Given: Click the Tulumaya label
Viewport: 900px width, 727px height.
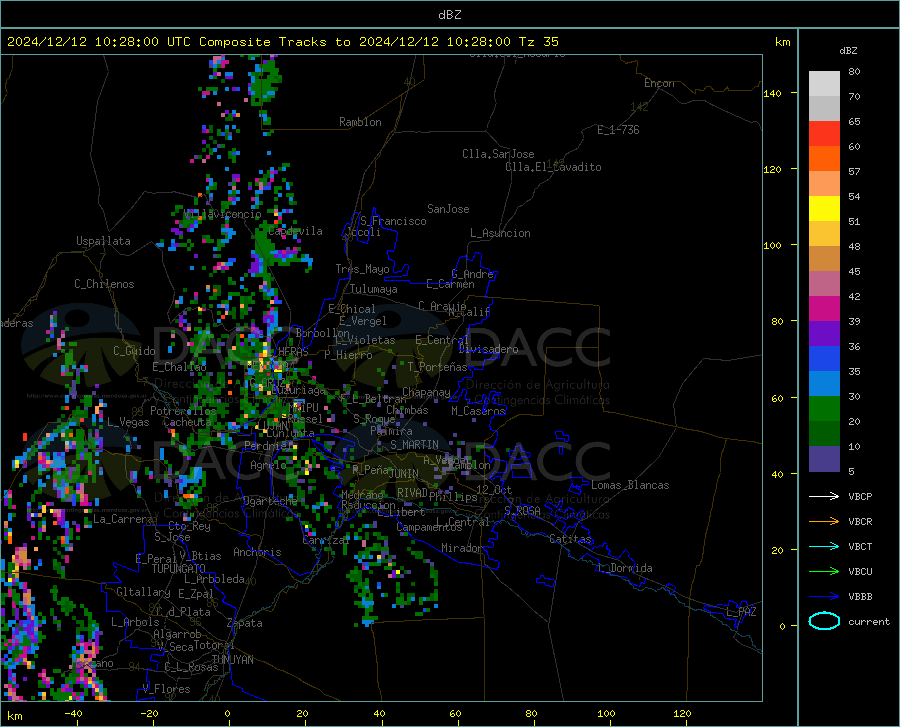Looking at the screenshot, I should pos(374,289).
